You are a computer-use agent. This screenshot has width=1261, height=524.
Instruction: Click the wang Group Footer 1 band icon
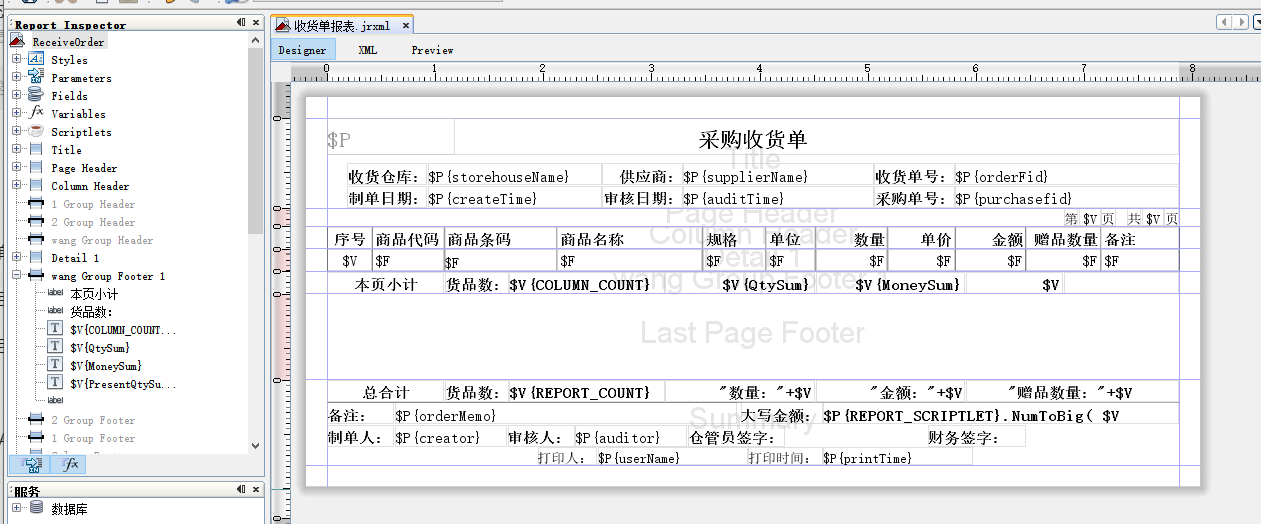tap(35, 276)
